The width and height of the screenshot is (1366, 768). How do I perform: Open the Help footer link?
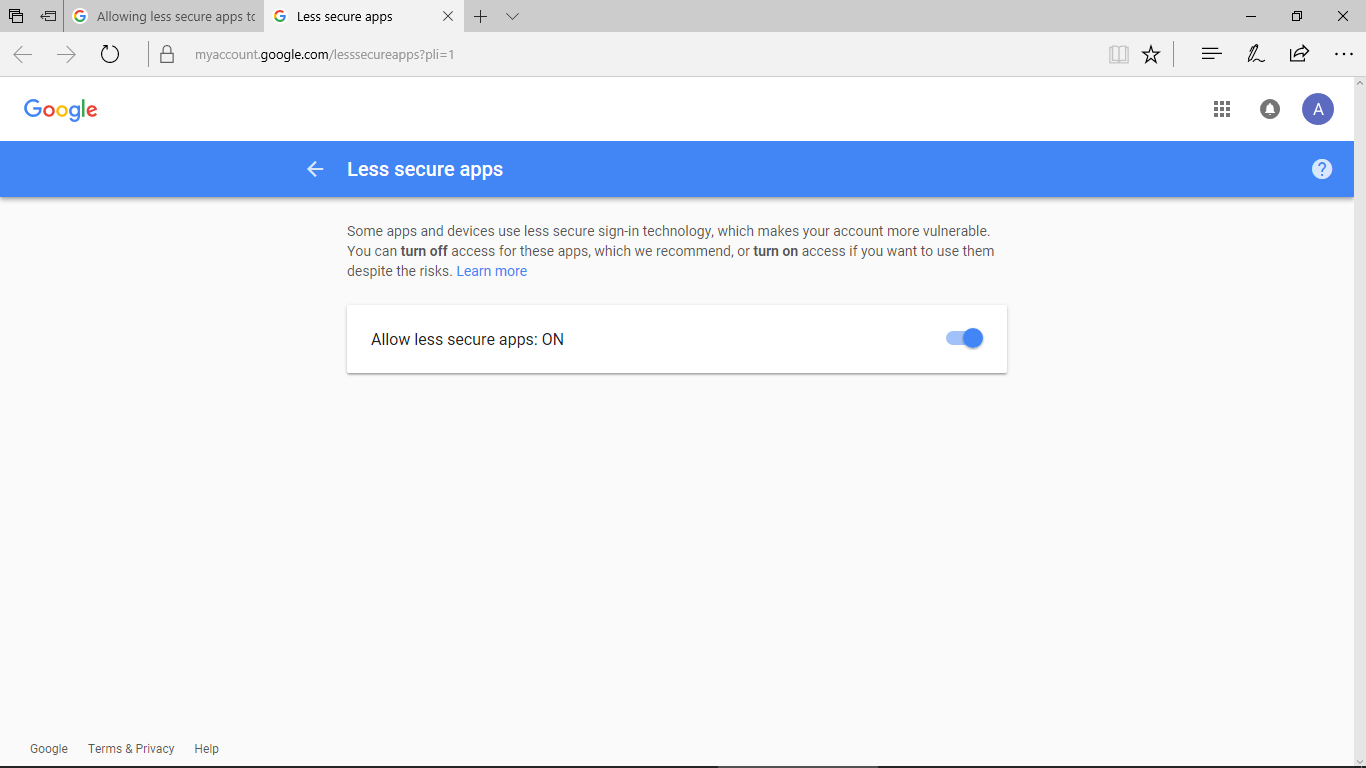(x=206, y=749)
